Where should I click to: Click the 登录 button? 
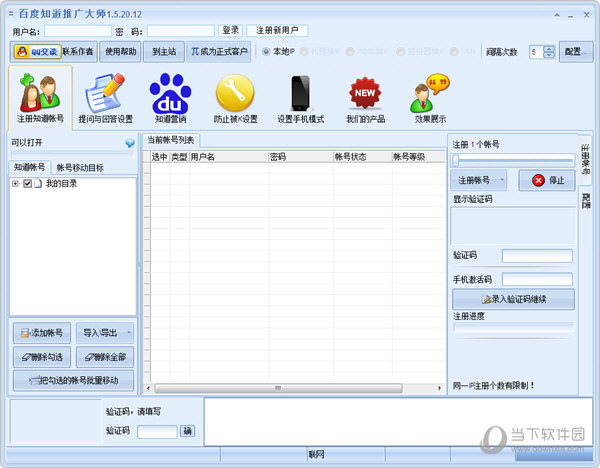(231, 30)
